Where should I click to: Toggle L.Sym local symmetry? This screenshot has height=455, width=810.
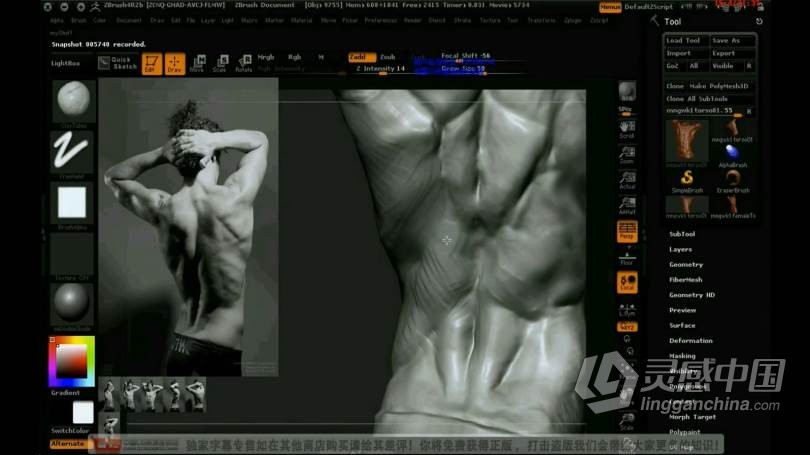click(627, 310)
